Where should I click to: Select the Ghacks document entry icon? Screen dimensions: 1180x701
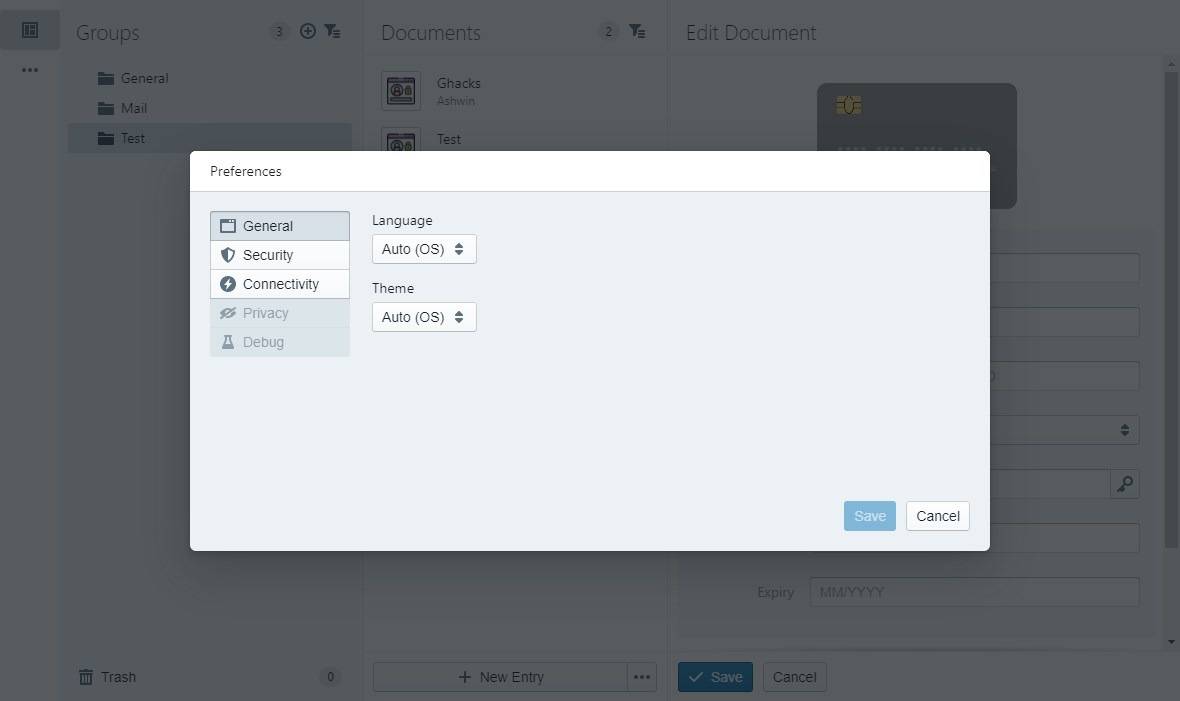coord(401,91)
